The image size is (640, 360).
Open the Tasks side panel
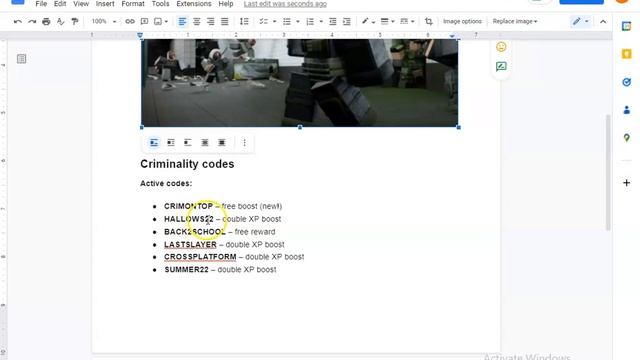click(x=627, y=82)
